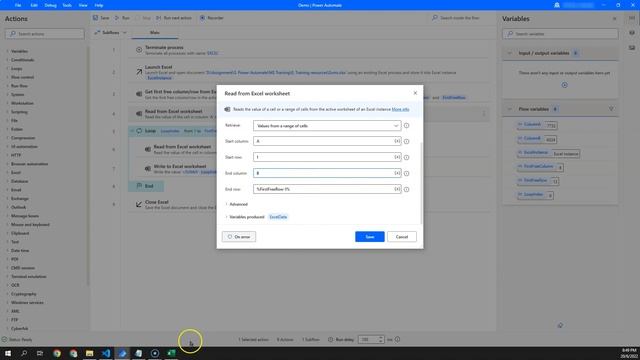Viewport: 640px width, 360px height.
Task: Open more options for action row 4
Action: [x=484, y=114]
